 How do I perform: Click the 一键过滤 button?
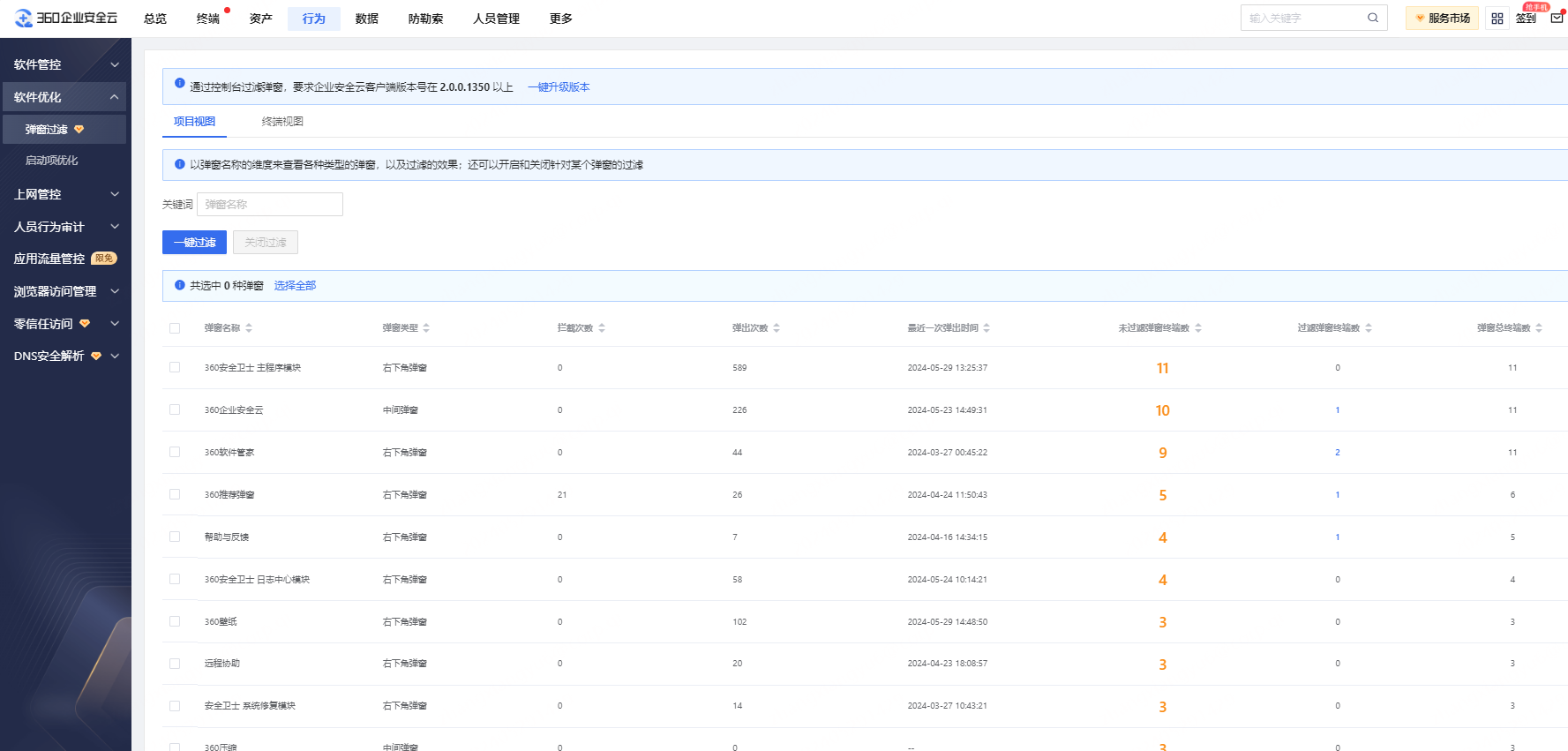194,243
